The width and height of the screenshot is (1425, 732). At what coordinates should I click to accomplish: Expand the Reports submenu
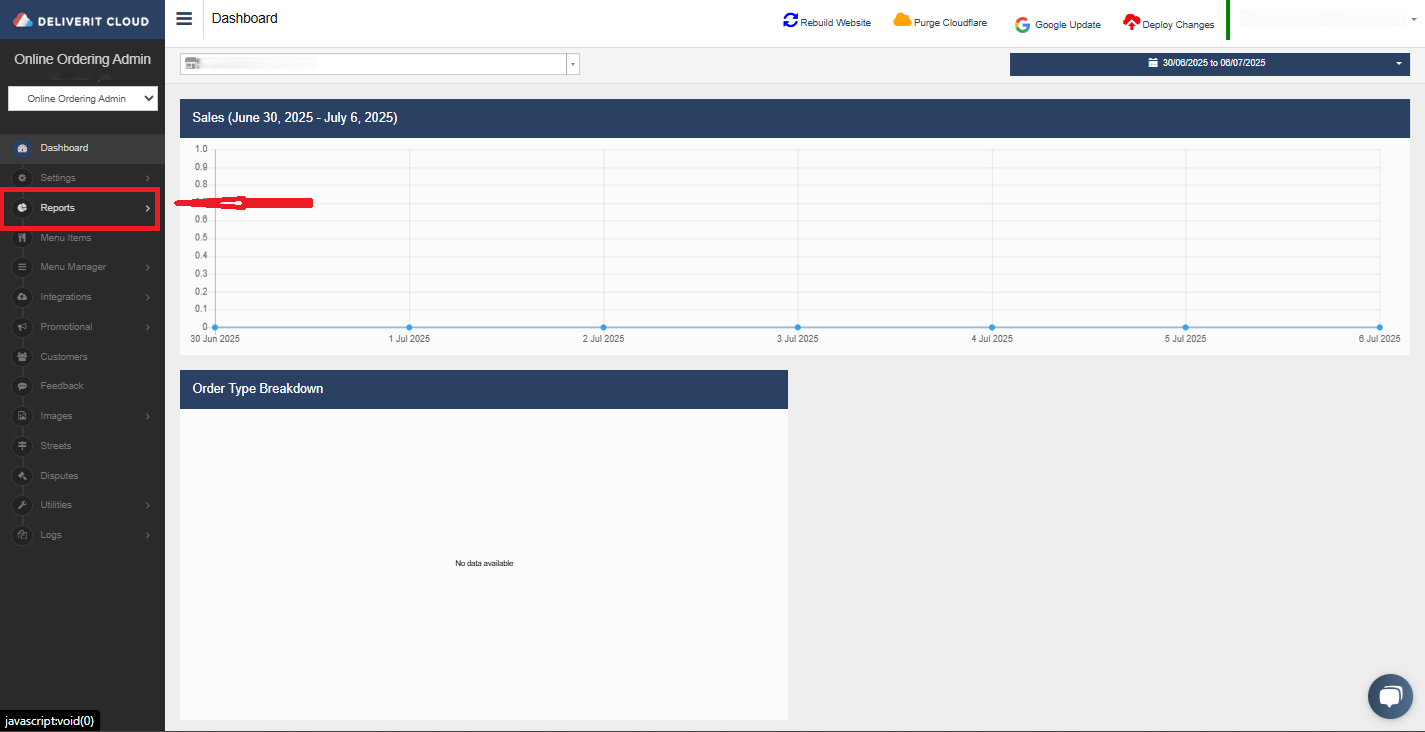point(80,208)
